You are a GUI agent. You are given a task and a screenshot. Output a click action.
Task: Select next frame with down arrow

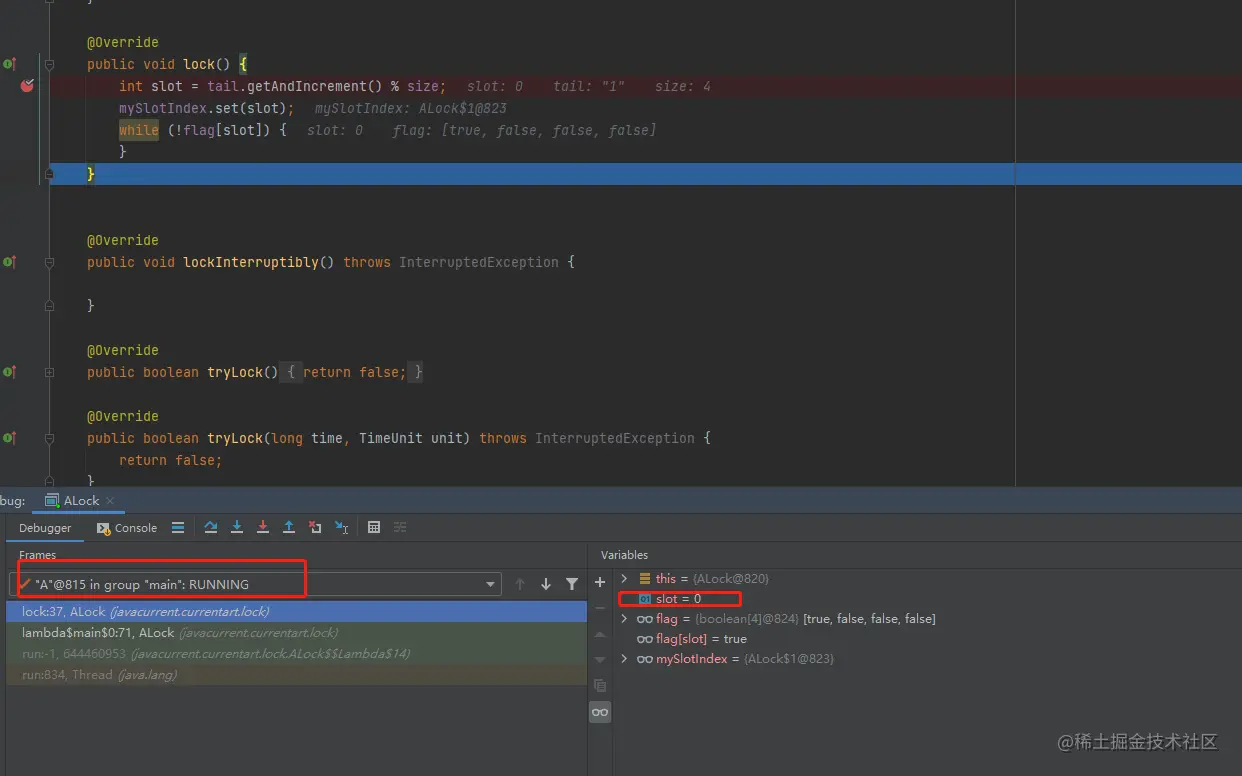click(546, 584)
